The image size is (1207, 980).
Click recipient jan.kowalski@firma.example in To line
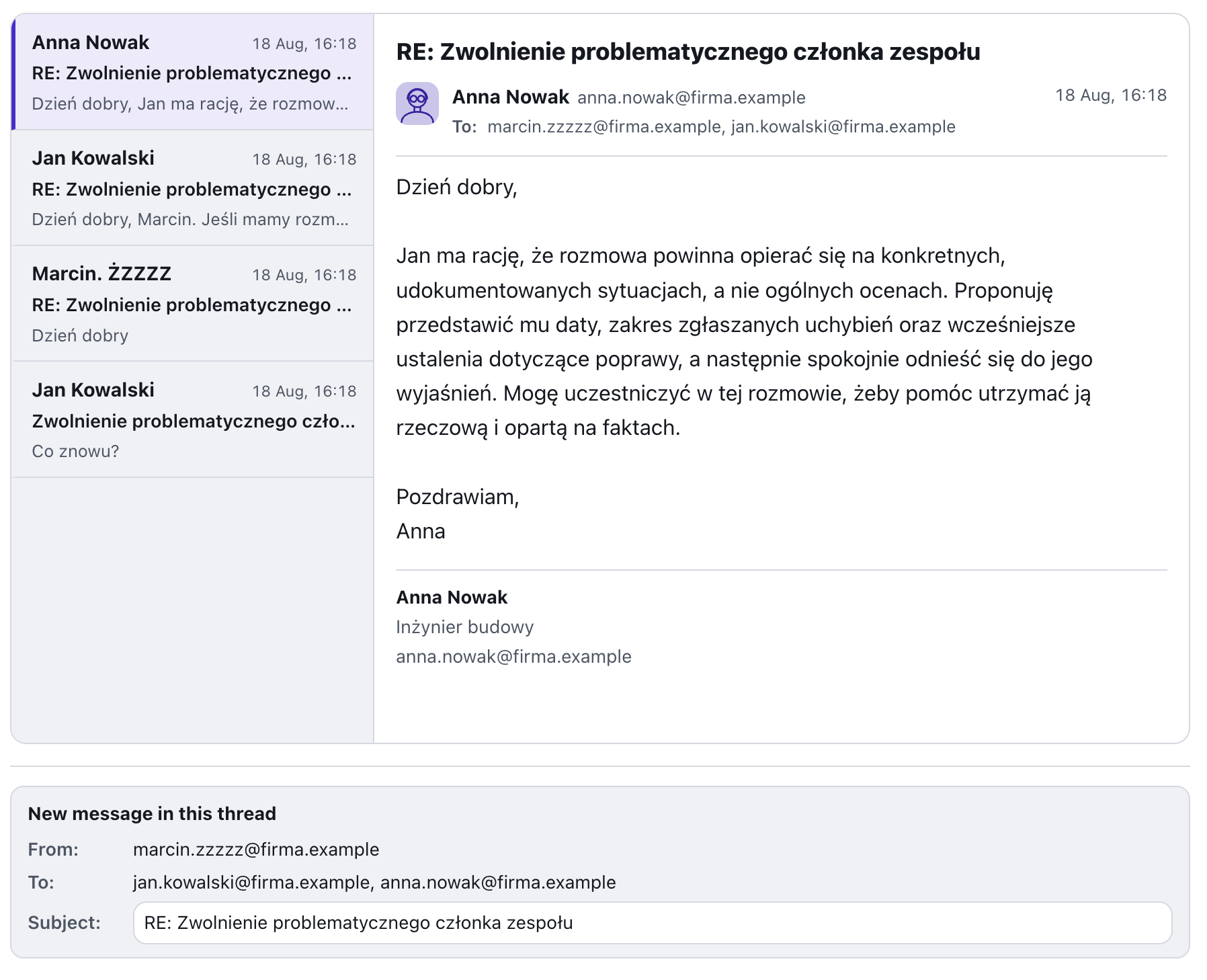(x=843, y=126)
